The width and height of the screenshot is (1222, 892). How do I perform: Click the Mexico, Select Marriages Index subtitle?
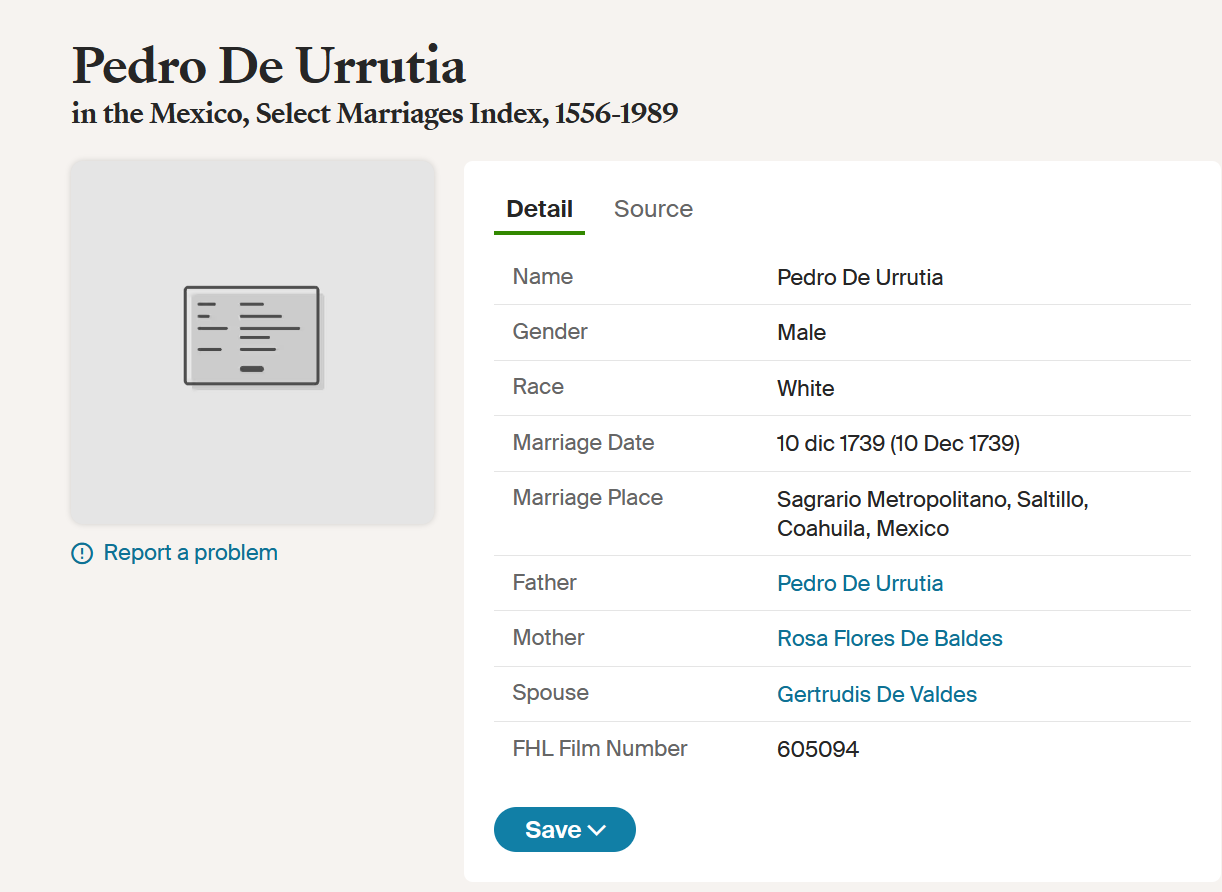point(374,114)
